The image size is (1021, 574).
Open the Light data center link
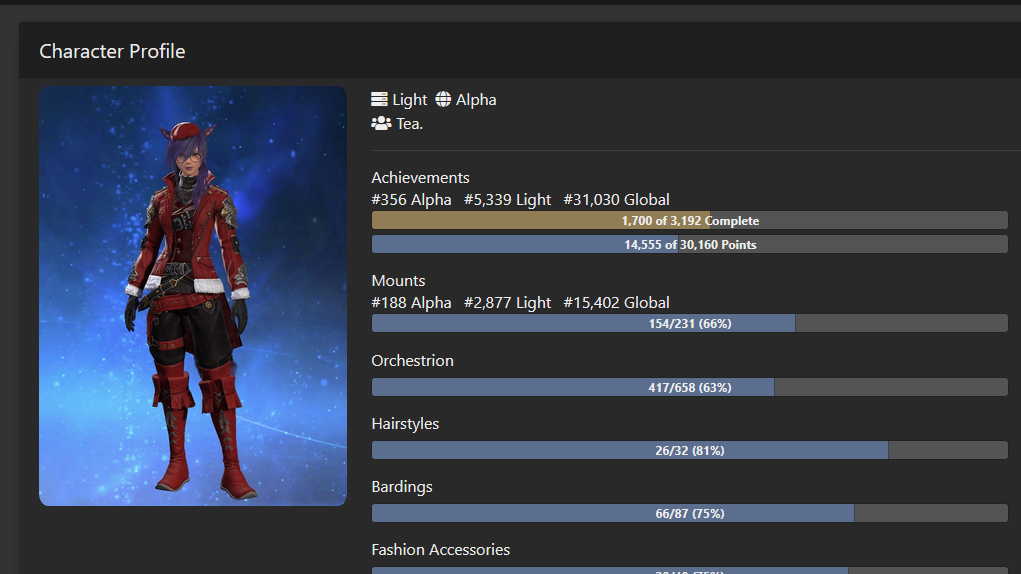click(410, 100)
